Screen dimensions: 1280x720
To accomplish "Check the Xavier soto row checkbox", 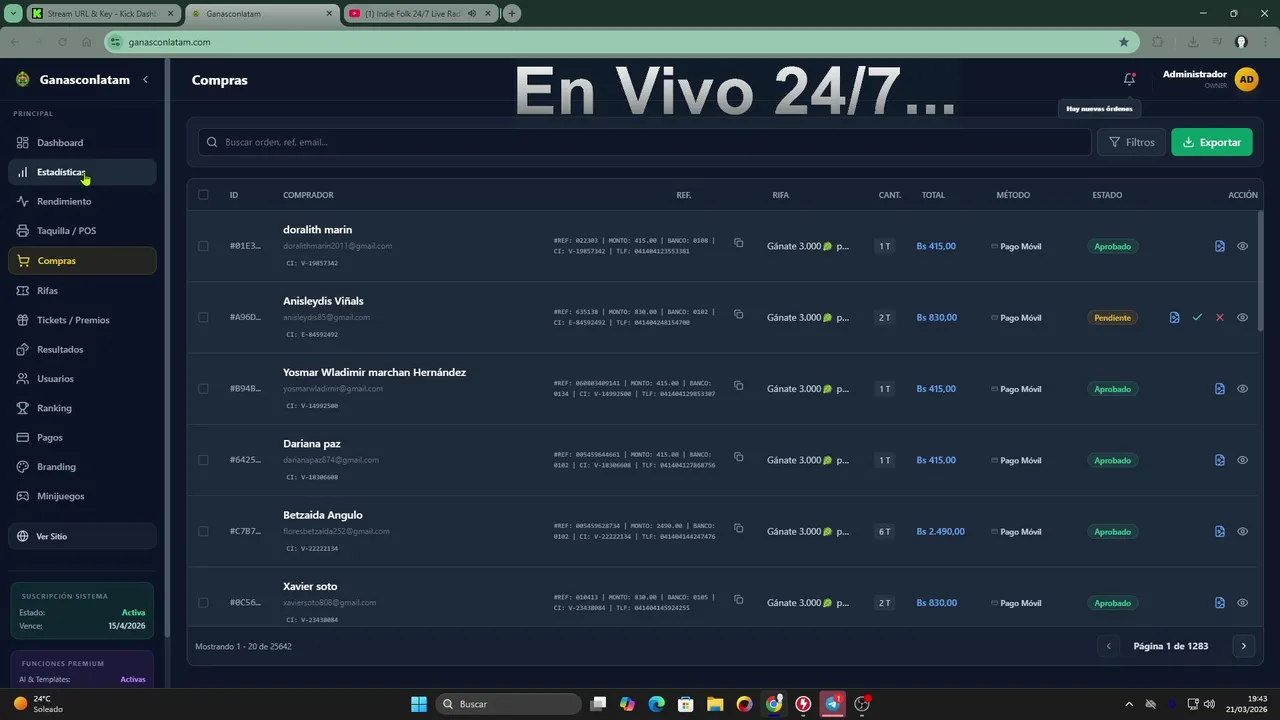I will point(203,603).
